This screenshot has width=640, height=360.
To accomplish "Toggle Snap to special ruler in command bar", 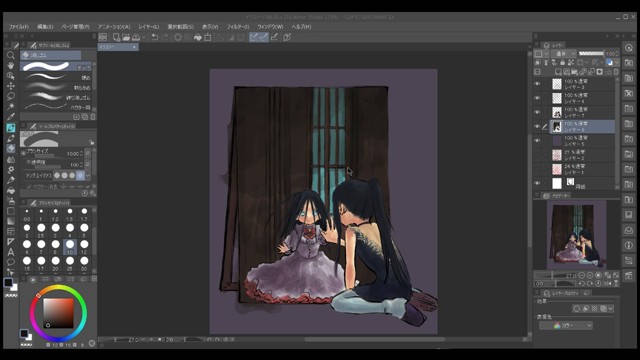I will (x=264, y=37).
